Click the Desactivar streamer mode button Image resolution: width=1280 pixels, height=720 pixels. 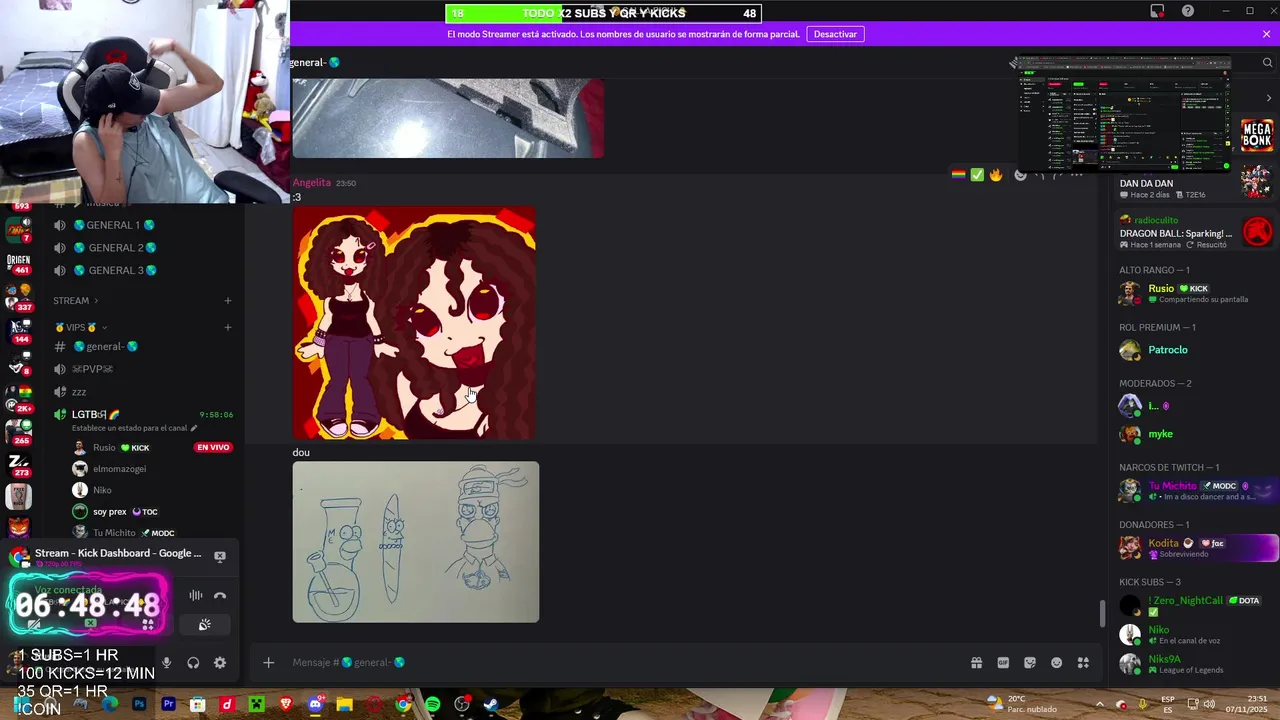pos(835,34)
